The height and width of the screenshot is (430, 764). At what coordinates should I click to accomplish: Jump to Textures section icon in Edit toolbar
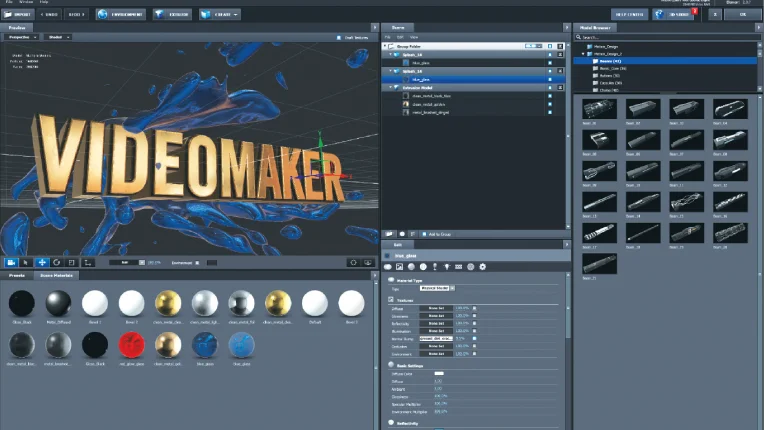pos(400,267)
